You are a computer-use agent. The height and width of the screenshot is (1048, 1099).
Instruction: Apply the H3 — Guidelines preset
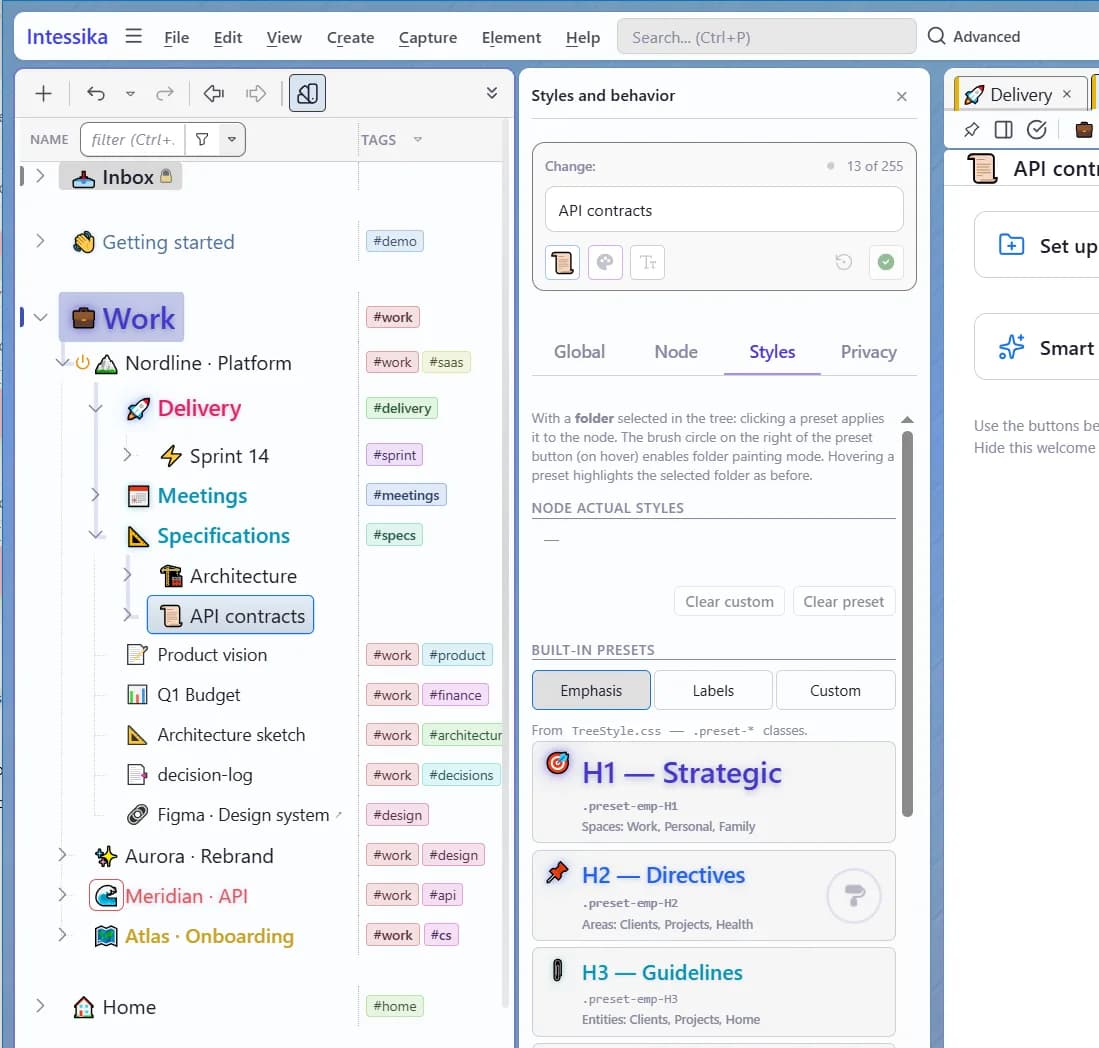click(714, 992)
